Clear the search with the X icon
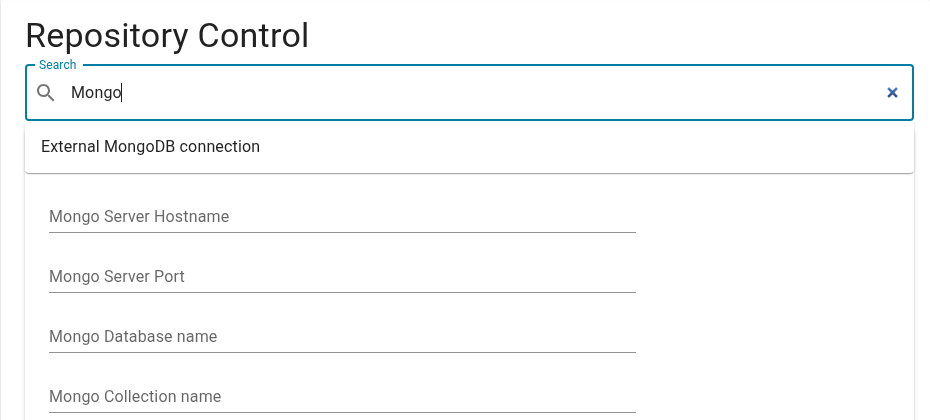 [892, 93]
